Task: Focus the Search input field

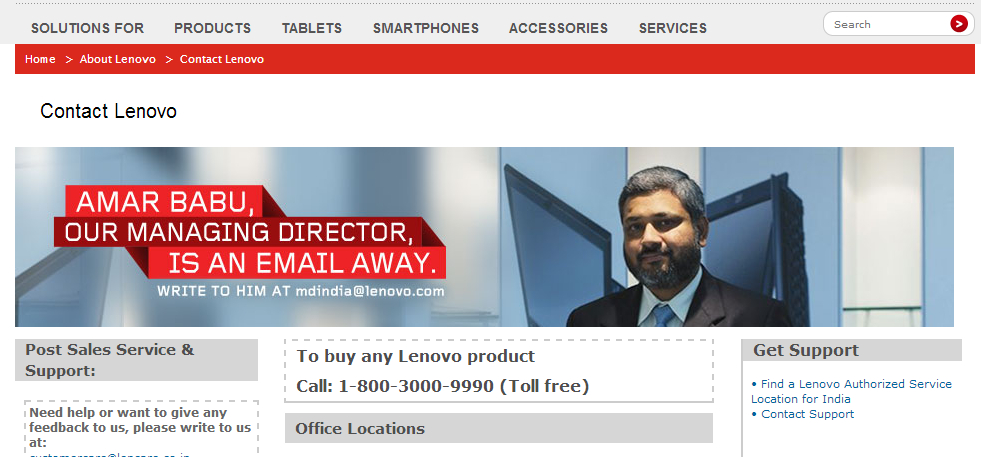Action: tap(888, 24)
